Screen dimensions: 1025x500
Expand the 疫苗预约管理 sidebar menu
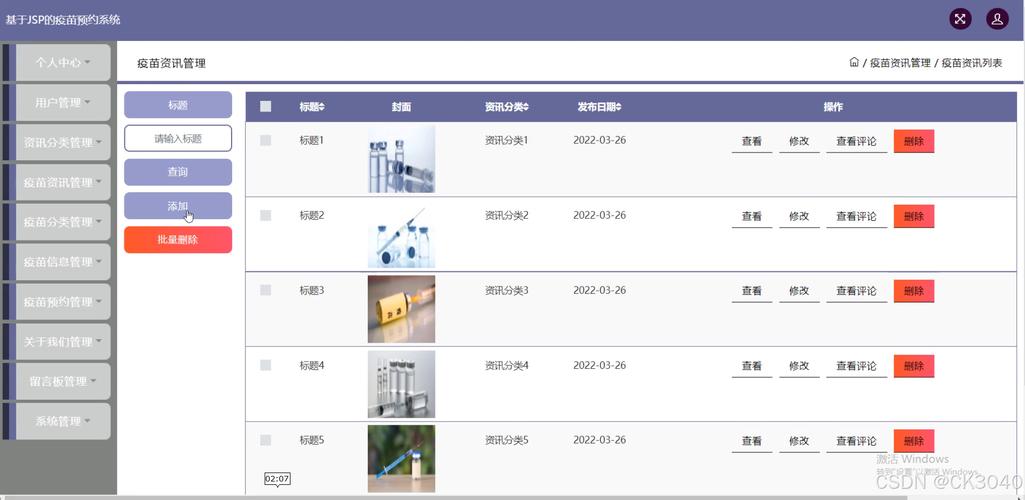click(63, 302)
